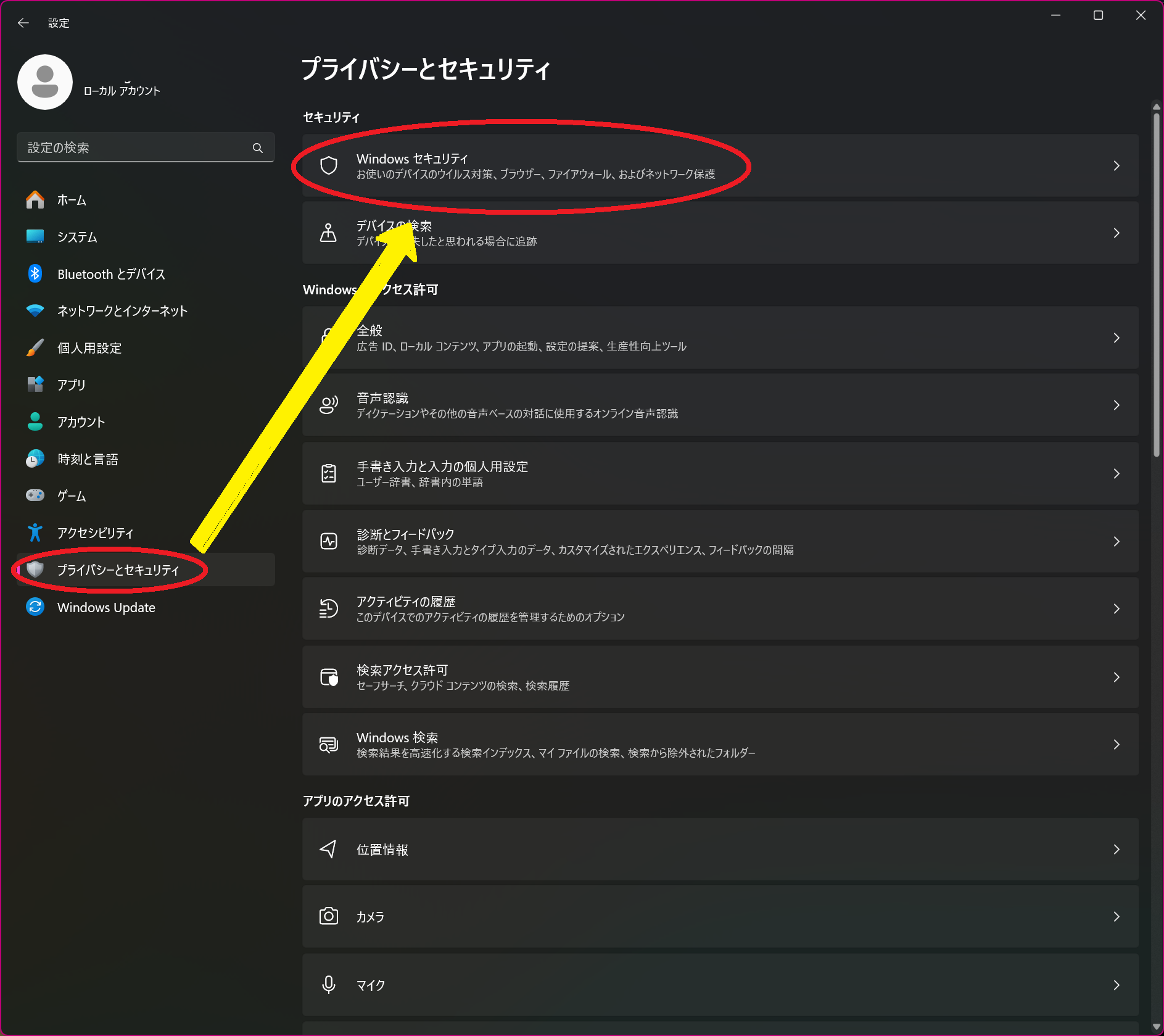Open Windows Update in the sidebar
Image resolution: width=1164 pixels, height=1036 pixels.
106,607
